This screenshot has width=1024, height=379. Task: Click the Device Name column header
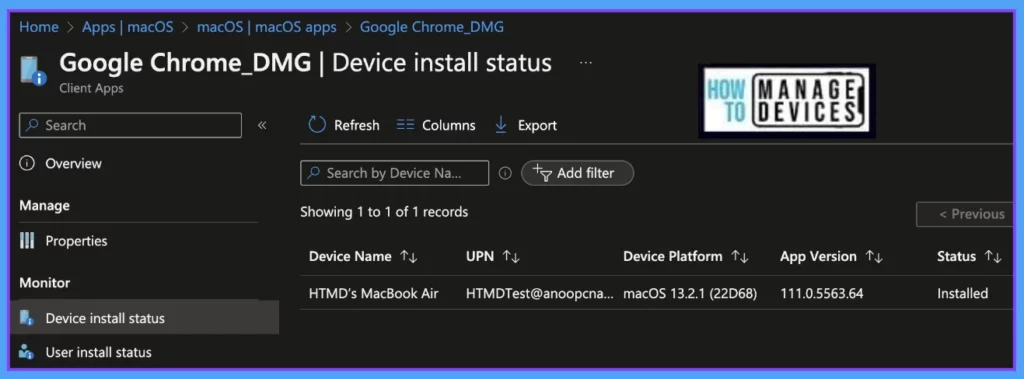350,257
